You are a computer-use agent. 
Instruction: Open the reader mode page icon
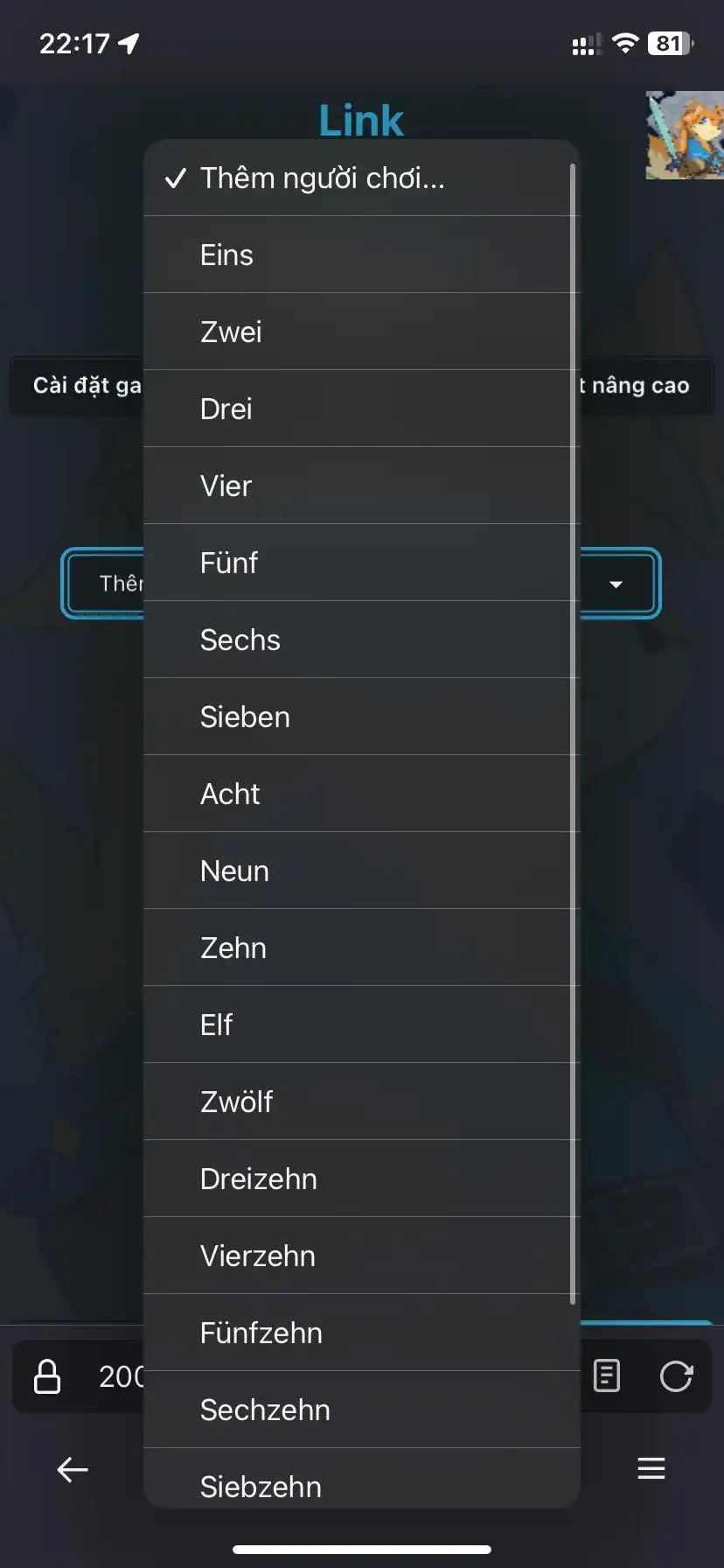[607, 1375]
